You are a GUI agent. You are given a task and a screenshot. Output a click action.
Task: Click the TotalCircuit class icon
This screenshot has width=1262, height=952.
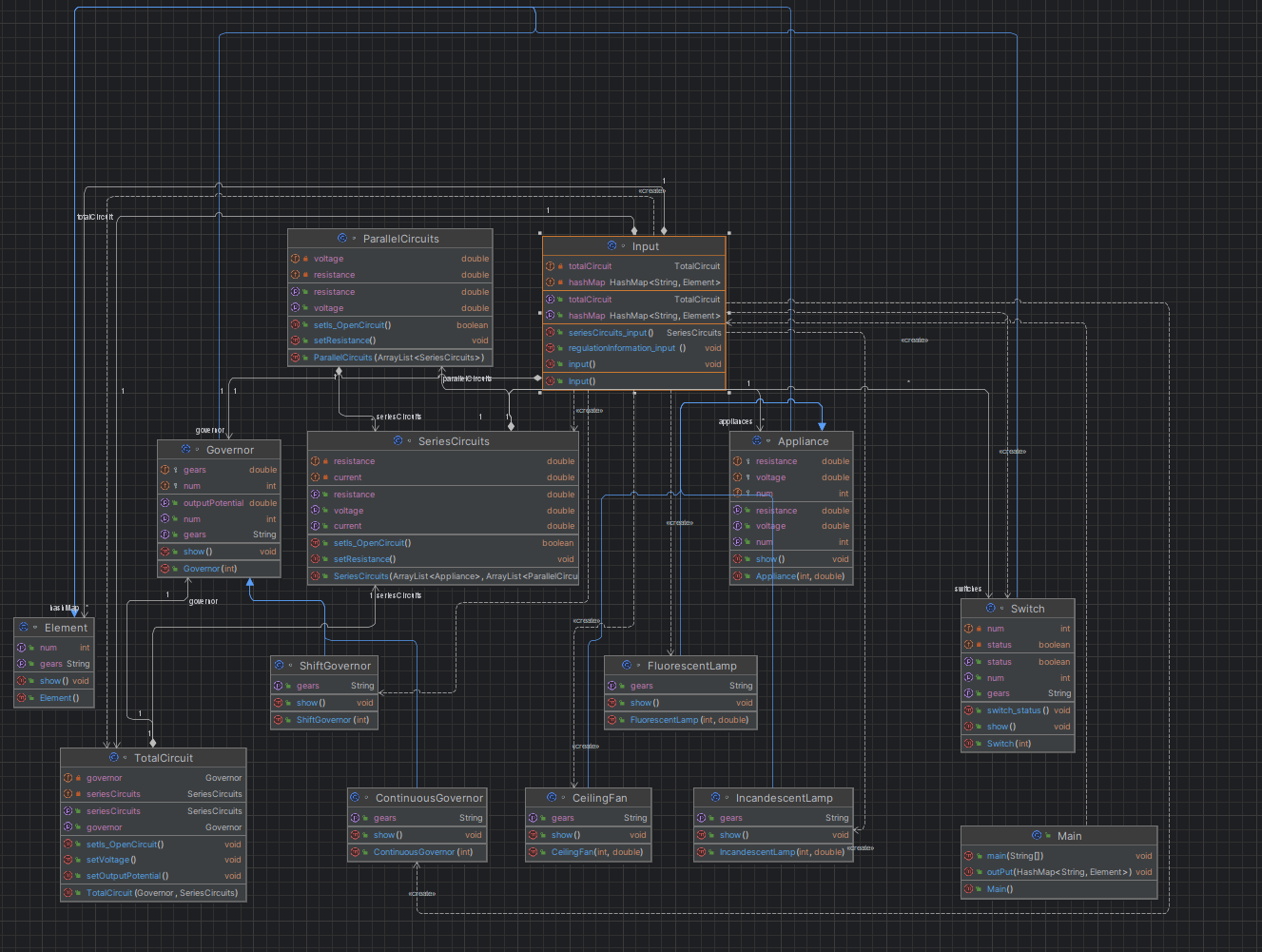pos(114,757)
